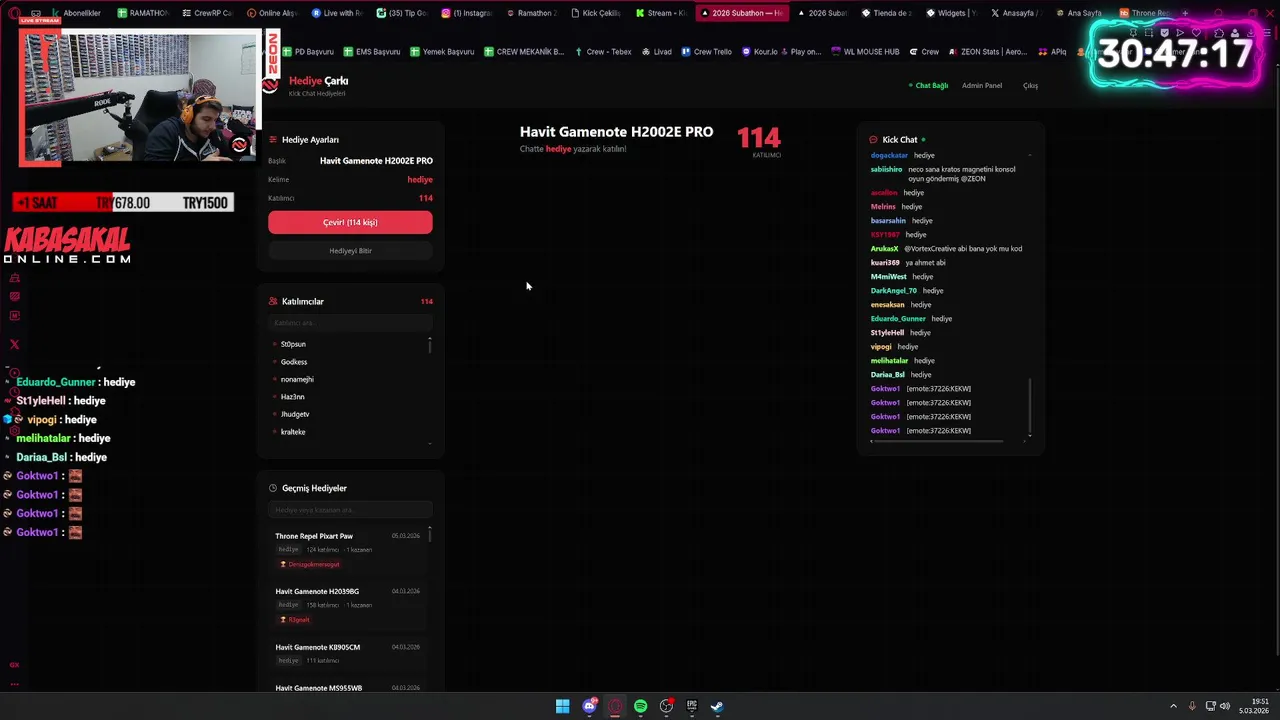The width and height of the screenshot is (1280, 720).
Task: Open the WL MOUSE HUB bookmark
Action: coord(865,52)
